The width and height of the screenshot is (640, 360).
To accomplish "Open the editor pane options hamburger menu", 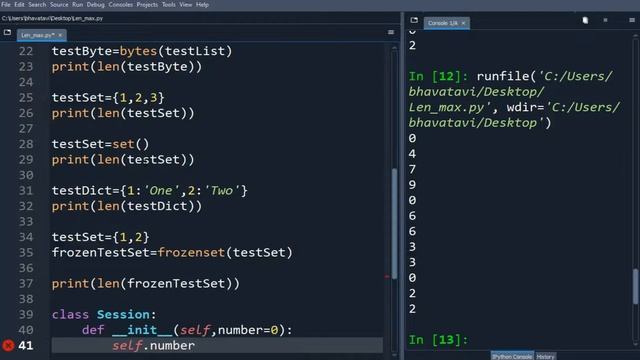I will pos(391,32).
